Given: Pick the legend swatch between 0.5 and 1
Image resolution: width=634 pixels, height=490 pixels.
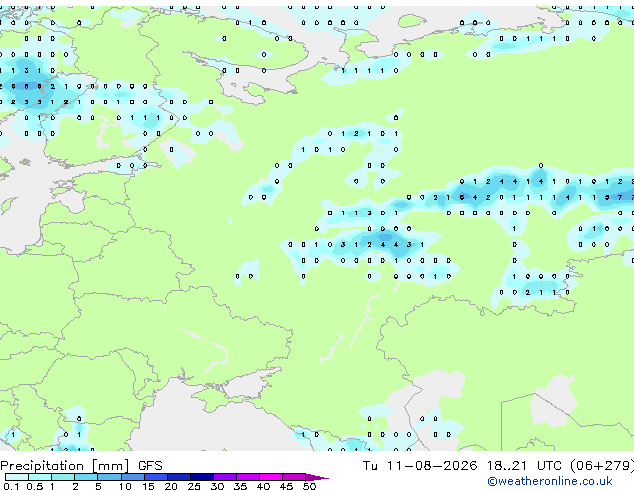Looking at the screenshot, I should 40,477.
